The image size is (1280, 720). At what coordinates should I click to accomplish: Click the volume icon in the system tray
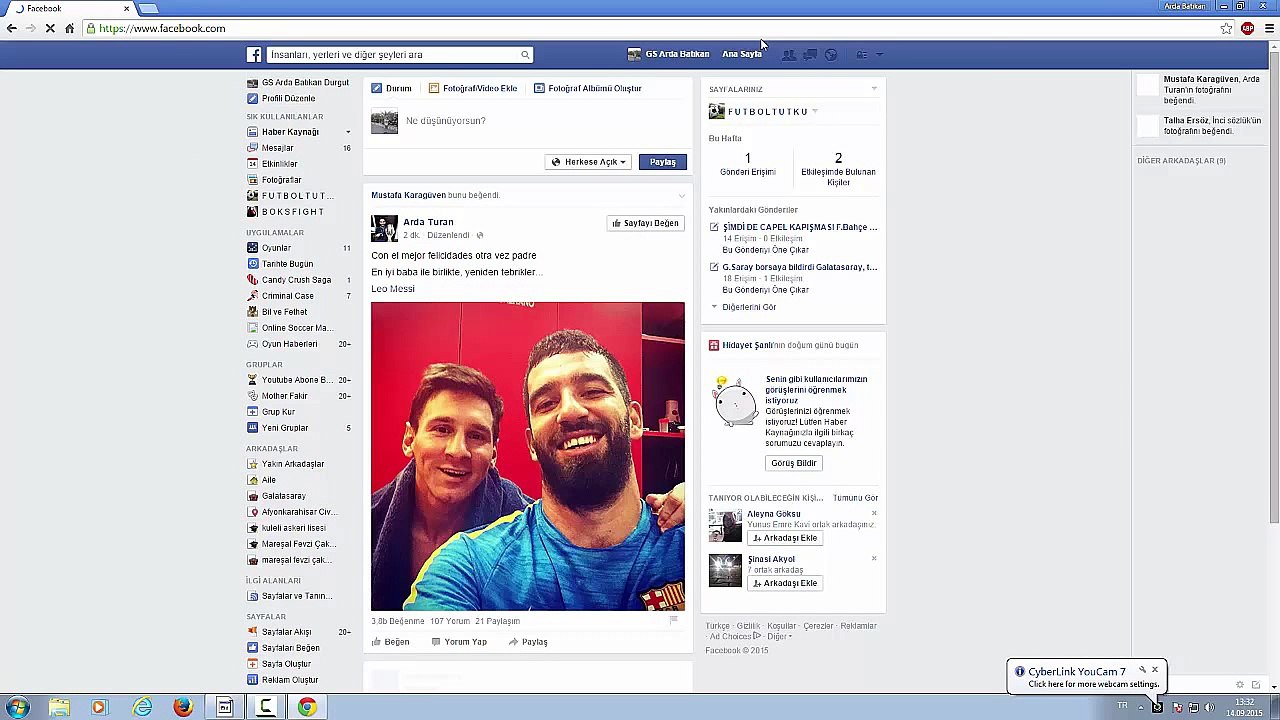click(1209, 708)
